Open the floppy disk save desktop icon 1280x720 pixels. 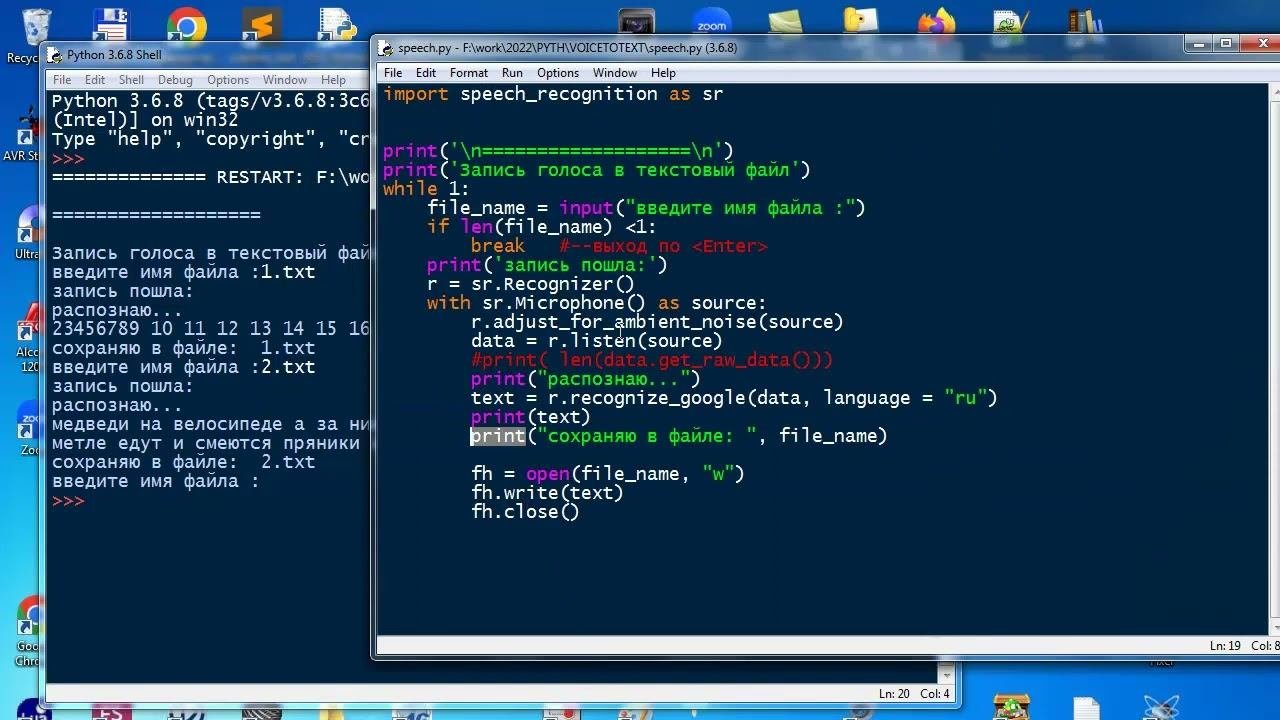(x=109, y=24)
